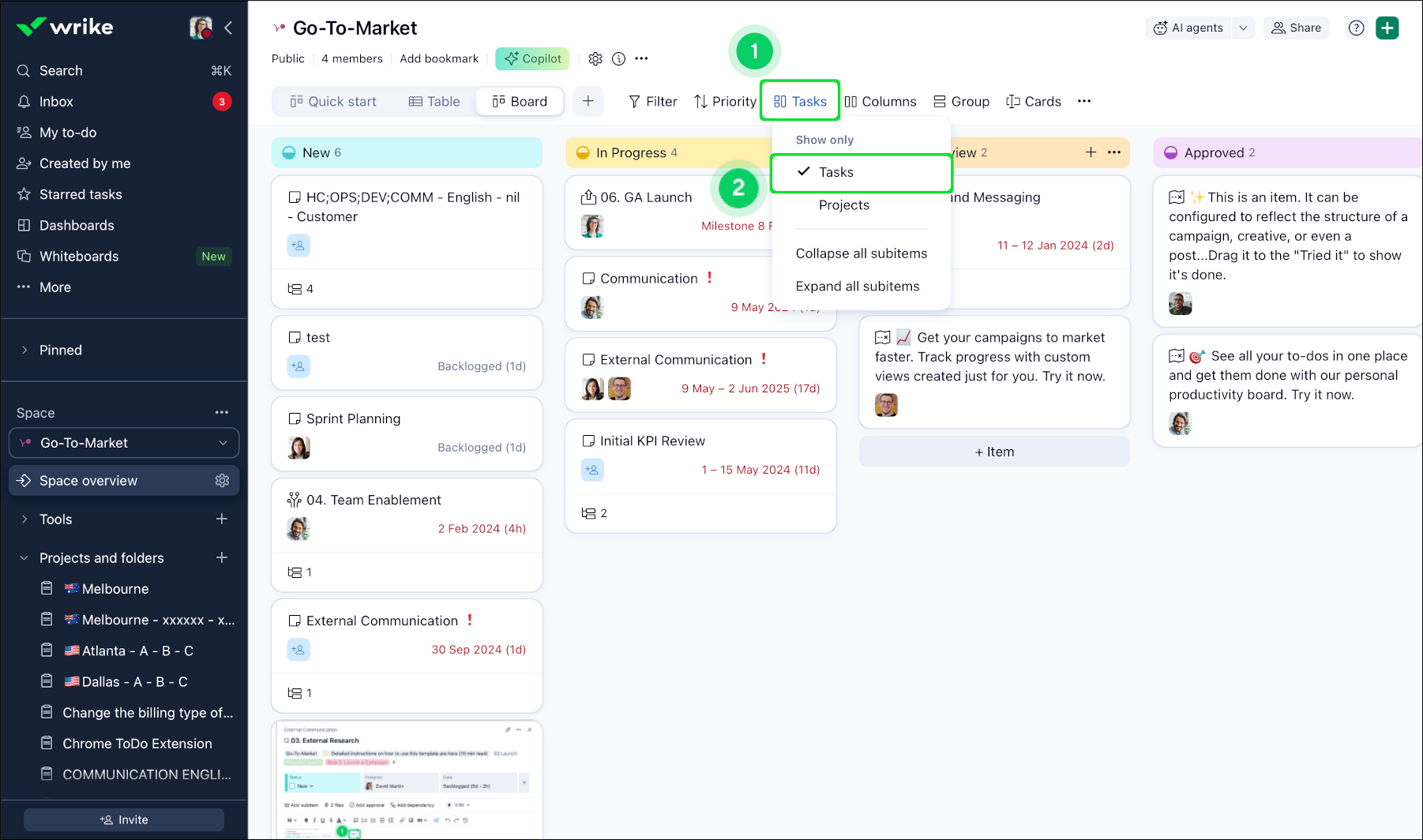Open header more options ellipsis
This screenshot has height=840, width=1423.
tap(641, 58)
